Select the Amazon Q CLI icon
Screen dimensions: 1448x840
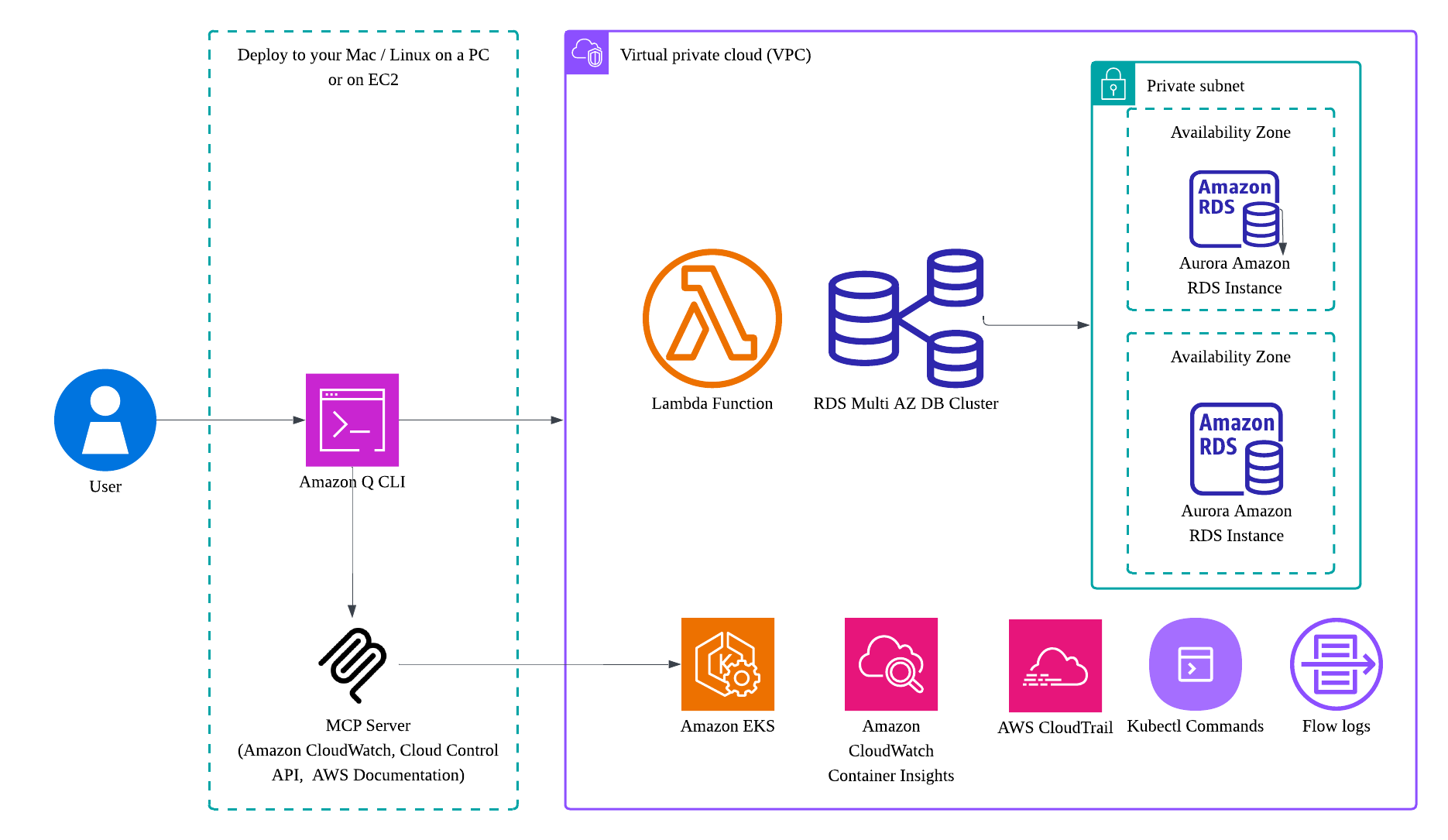point(352,420)
